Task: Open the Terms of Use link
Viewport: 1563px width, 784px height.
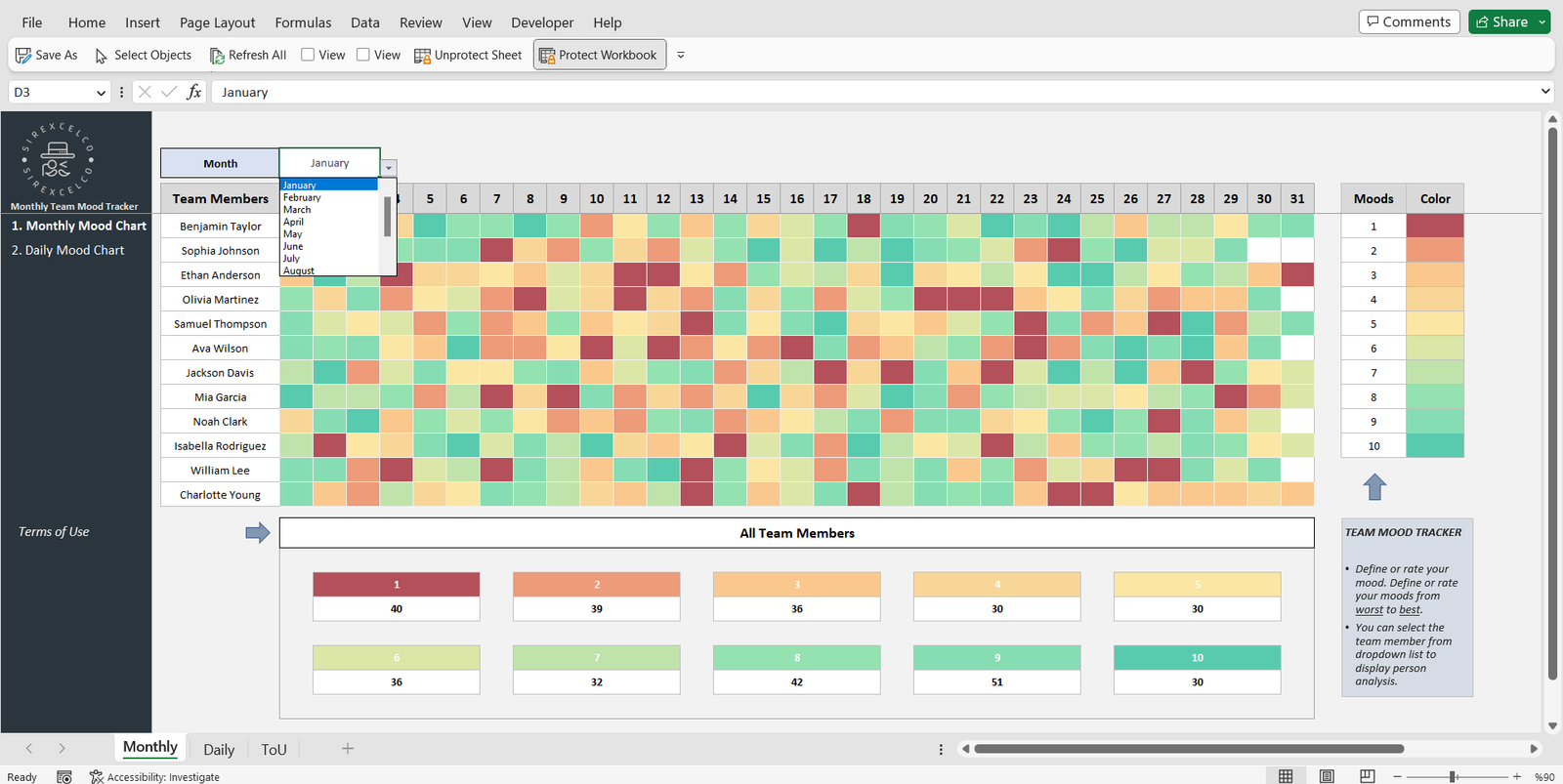Action: (x=54, y=532)
